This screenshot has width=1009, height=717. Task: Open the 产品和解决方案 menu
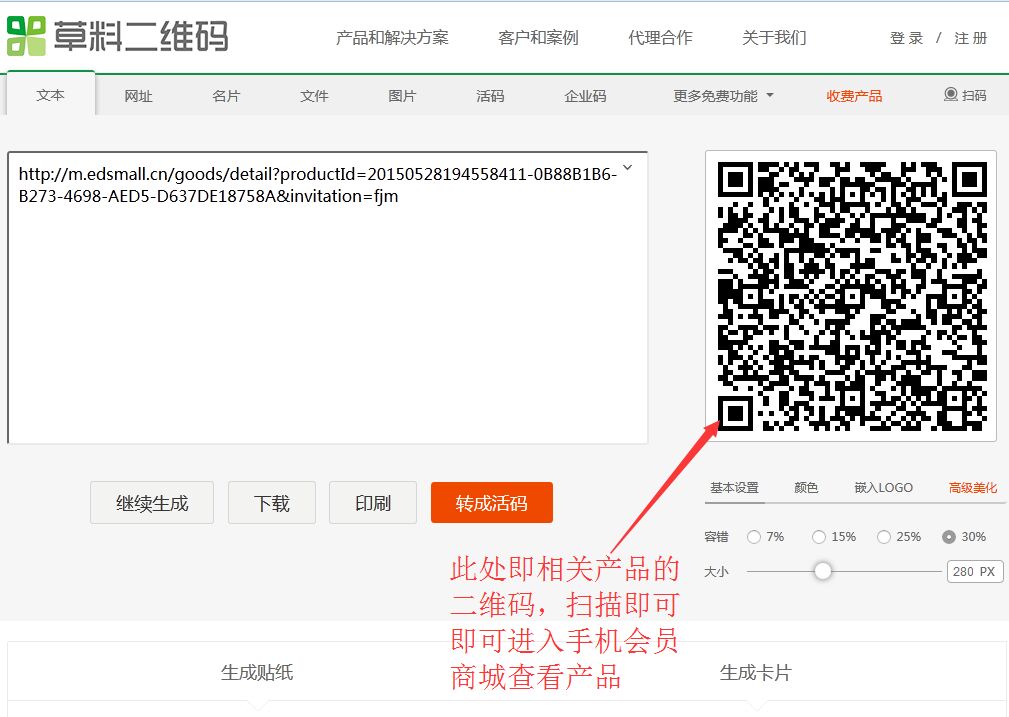tap(392, 38)
